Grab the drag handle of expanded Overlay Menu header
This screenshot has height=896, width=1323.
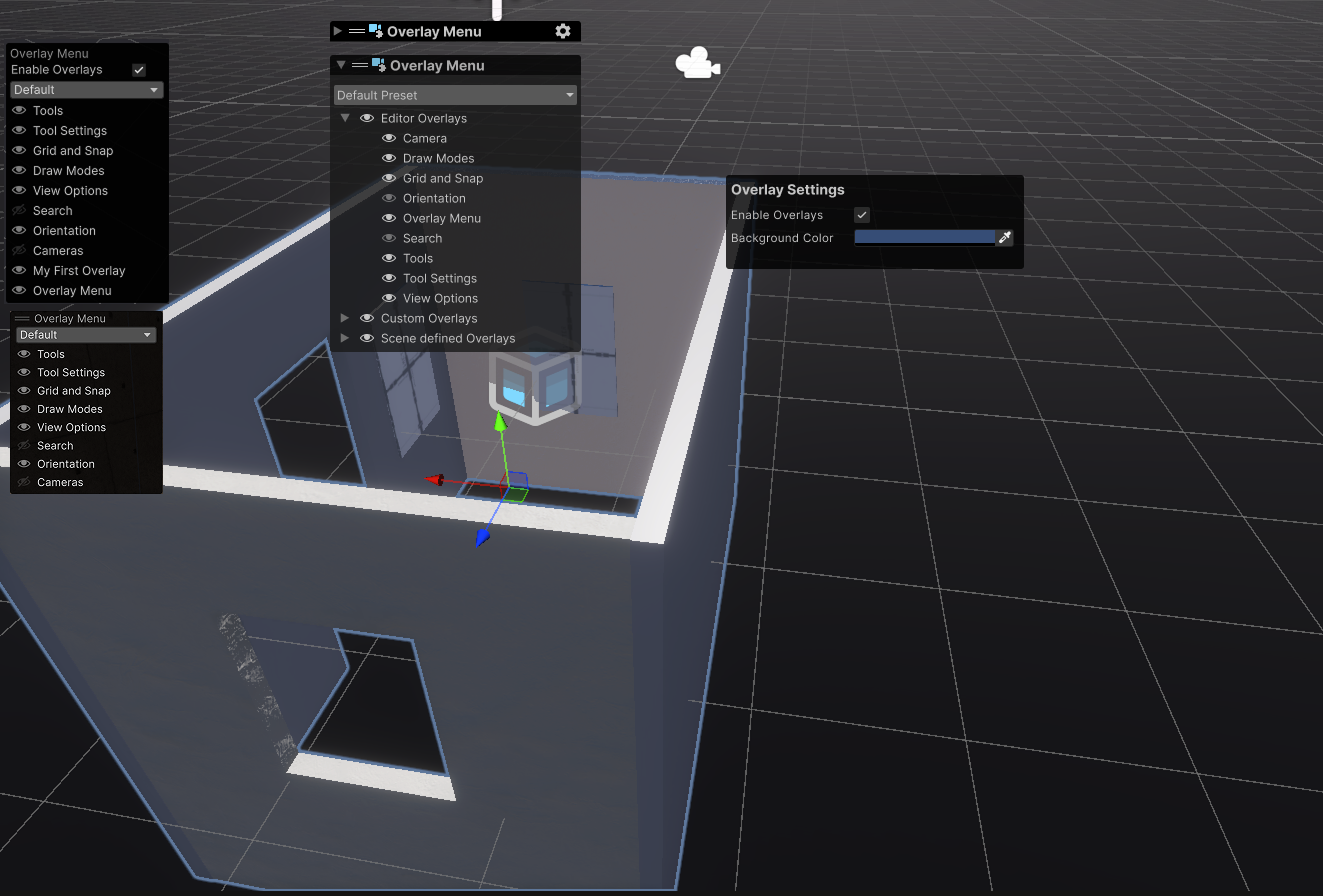[360, 66]
